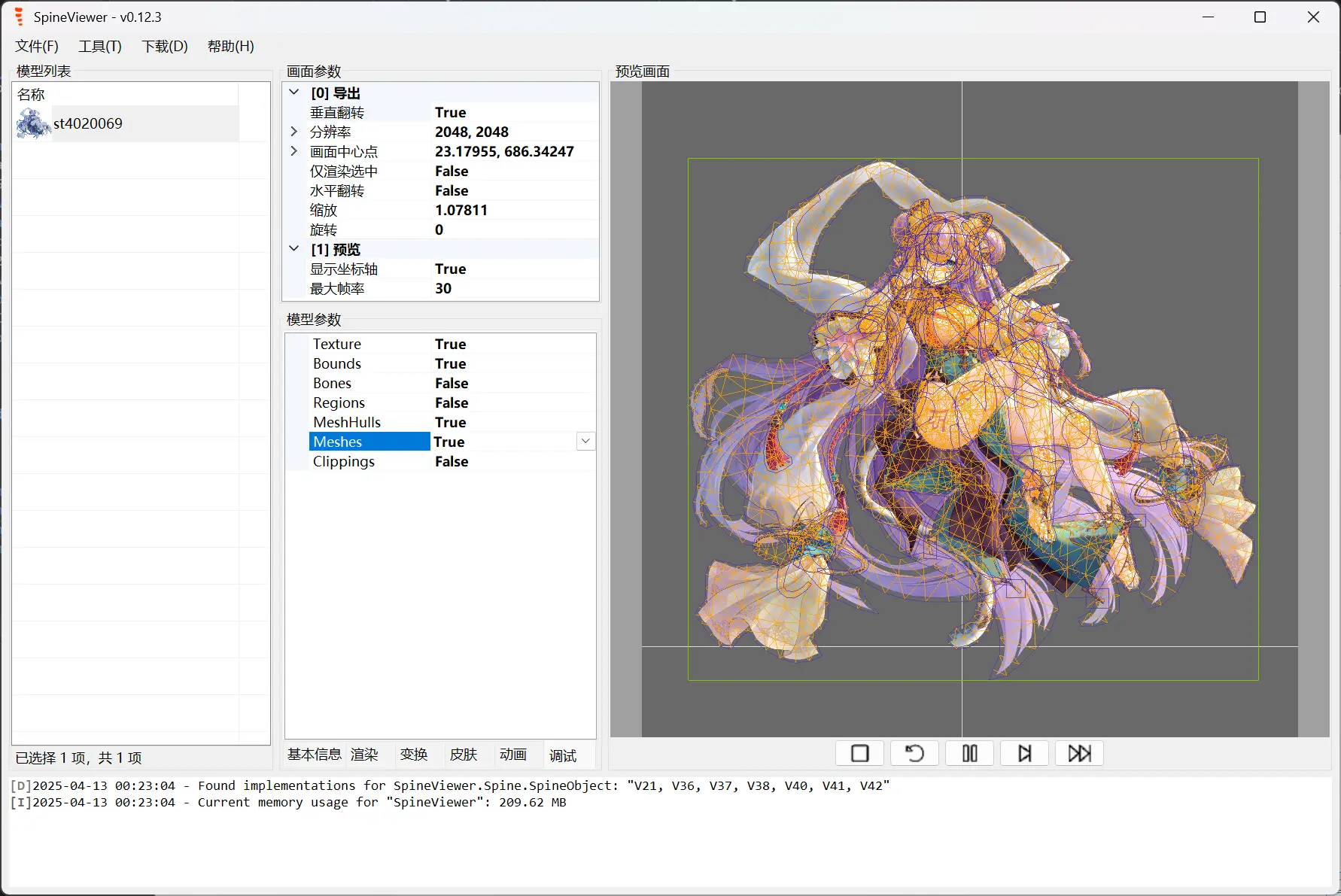Step forward one frame
The width and height of the screenshot is (1341, 896).
pyautogui.click(x=1024, y=753)
